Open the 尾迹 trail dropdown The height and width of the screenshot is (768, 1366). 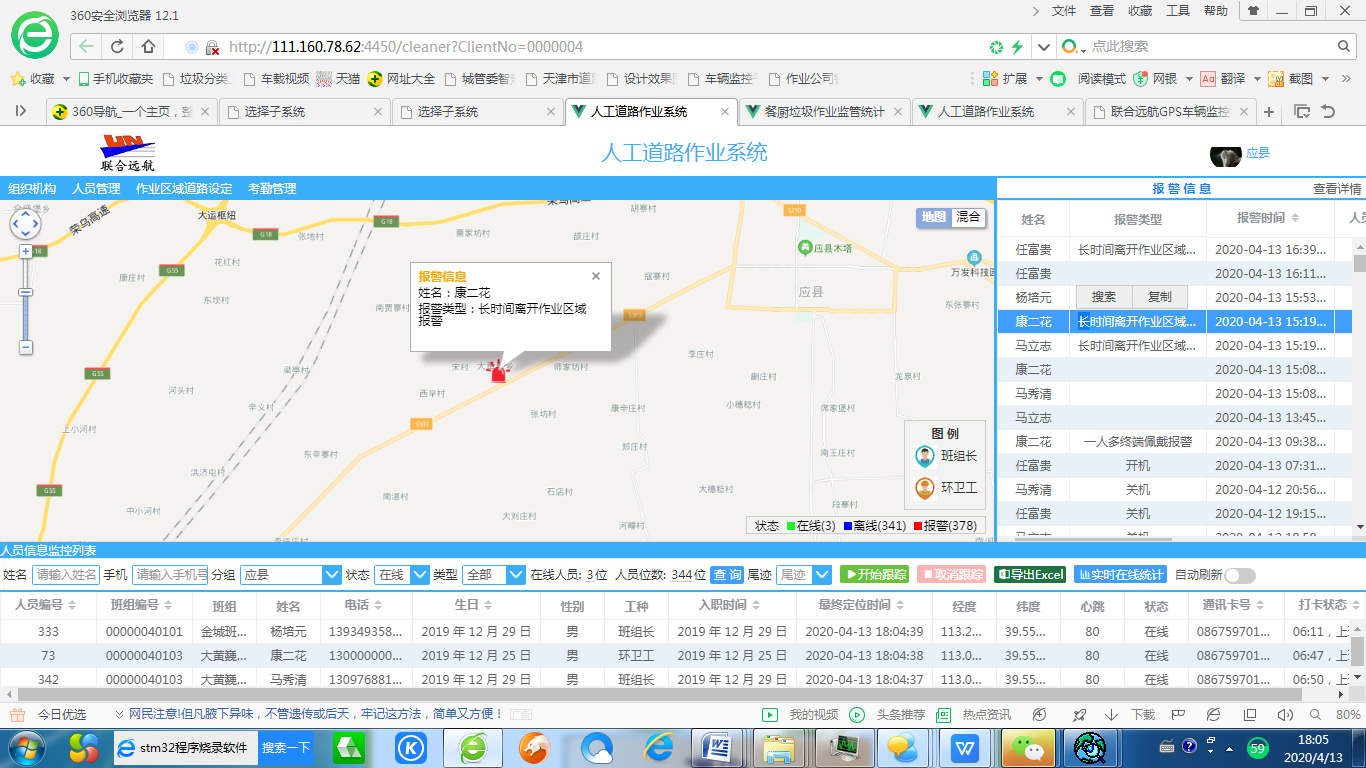point(803,575)
